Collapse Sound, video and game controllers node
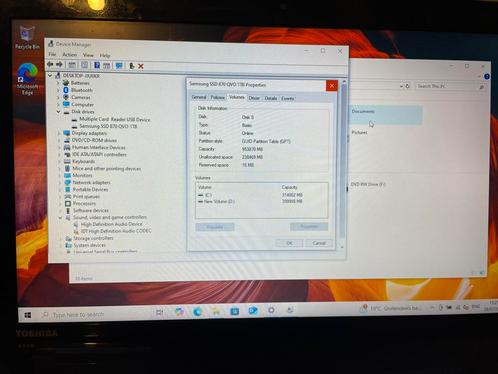498x374 pixels. tap(60, 217)
